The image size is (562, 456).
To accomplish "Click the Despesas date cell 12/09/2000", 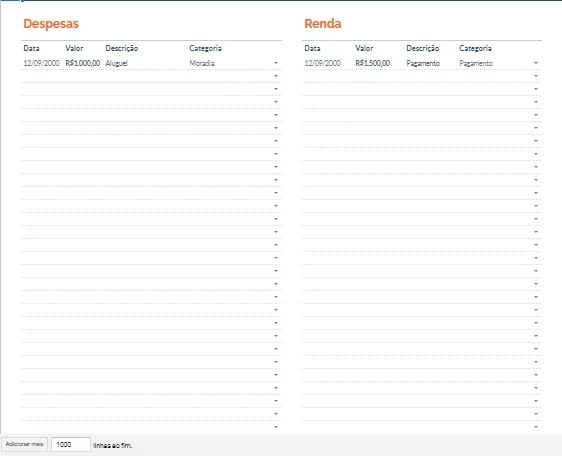I will (x=42, y=63).
